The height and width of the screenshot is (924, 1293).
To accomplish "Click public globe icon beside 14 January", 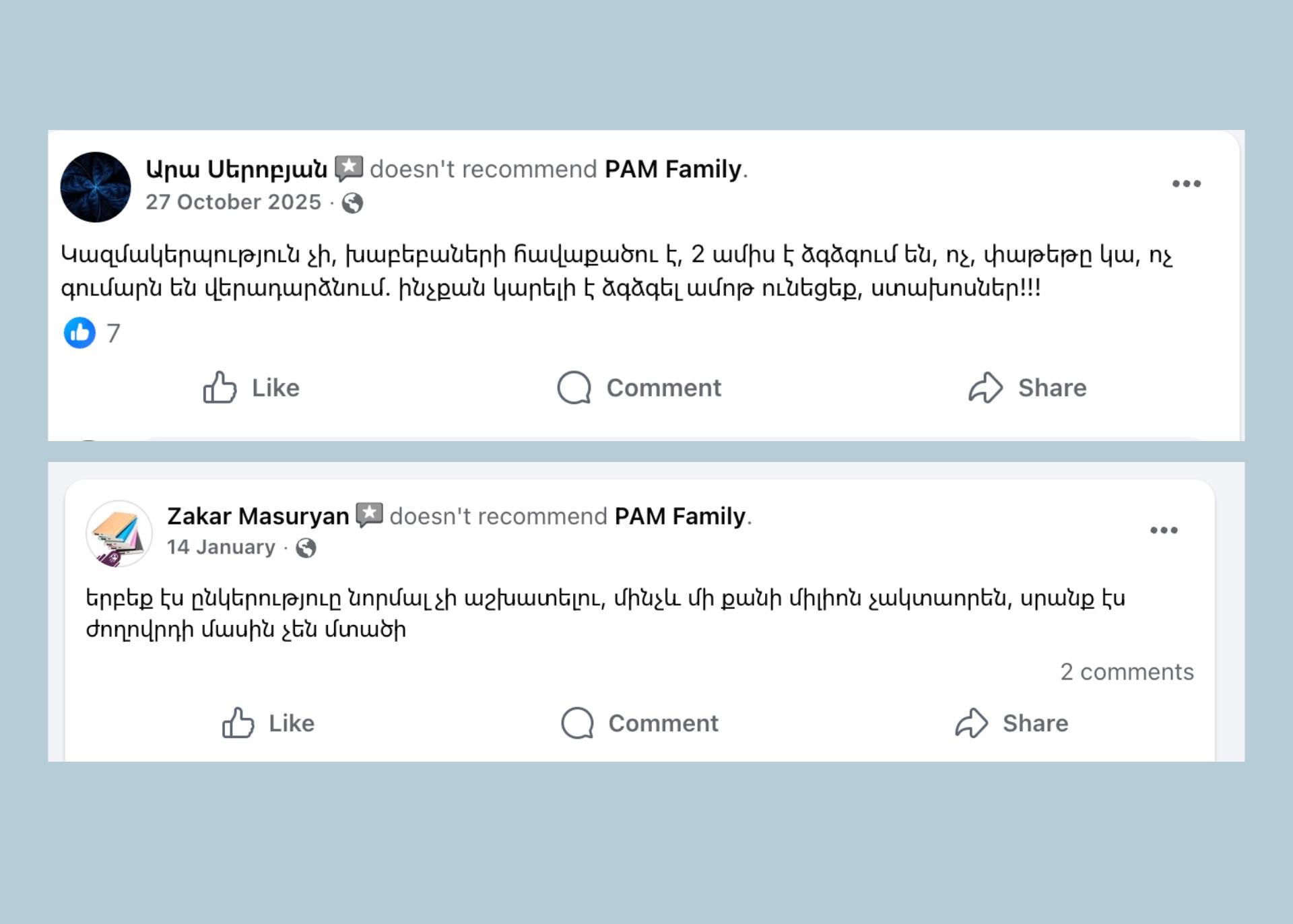I will click(x=306, y=548).
